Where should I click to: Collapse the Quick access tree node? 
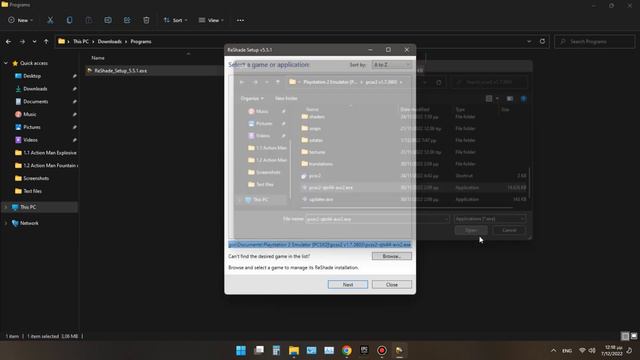pyautogui.click(x=6, y=63)
